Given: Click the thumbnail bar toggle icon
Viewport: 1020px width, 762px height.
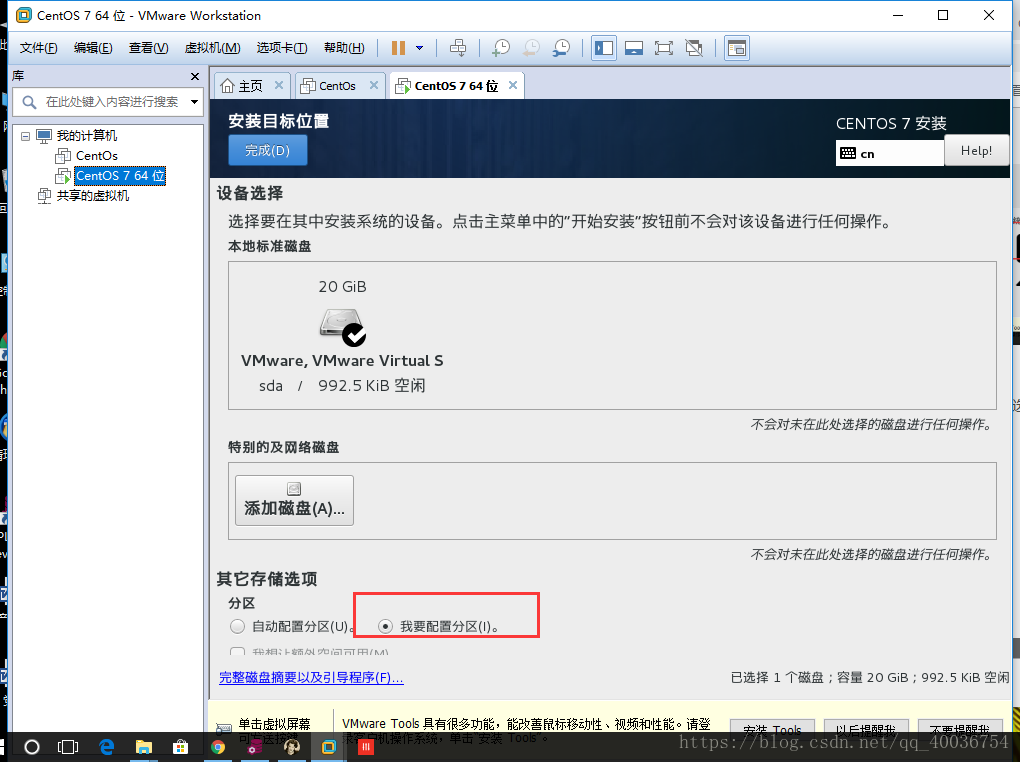Looking at the screenshot, I should (634, 48).
